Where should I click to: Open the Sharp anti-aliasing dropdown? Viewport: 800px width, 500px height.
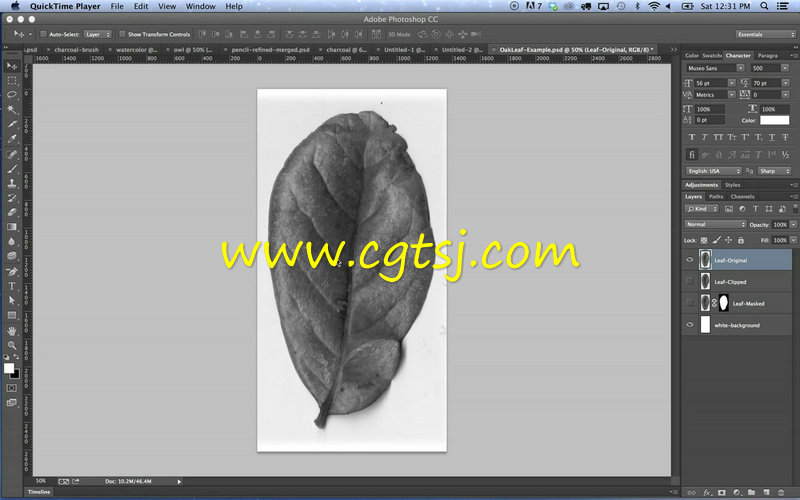(774, 171)
